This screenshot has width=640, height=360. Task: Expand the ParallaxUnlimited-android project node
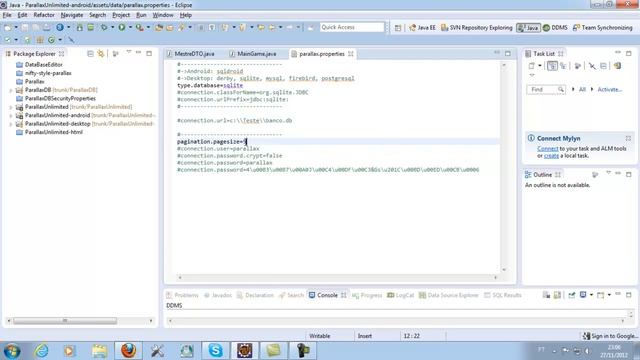[11, 116]
